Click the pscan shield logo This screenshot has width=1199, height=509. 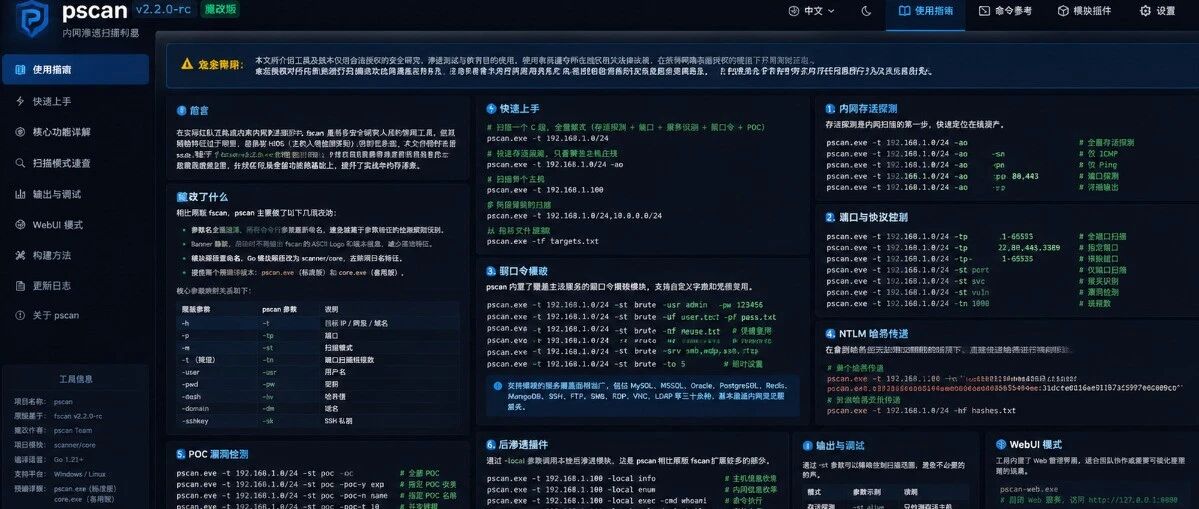tap(33, 18)
